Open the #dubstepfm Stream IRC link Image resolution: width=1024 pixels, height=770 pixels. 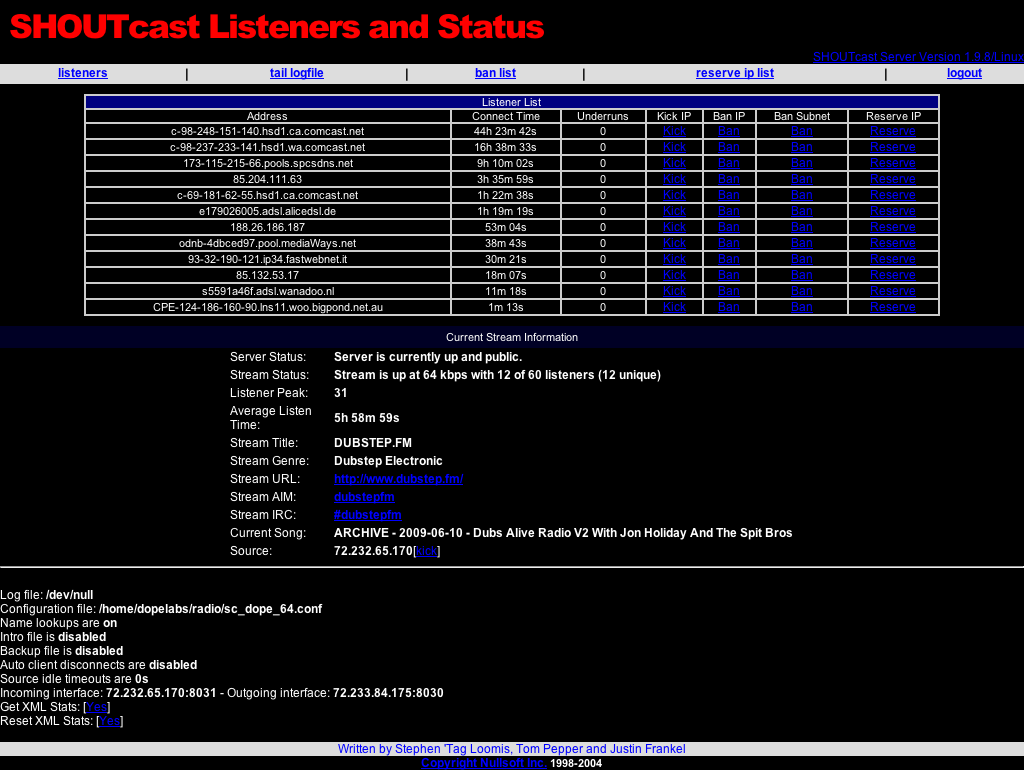point(368,515)
